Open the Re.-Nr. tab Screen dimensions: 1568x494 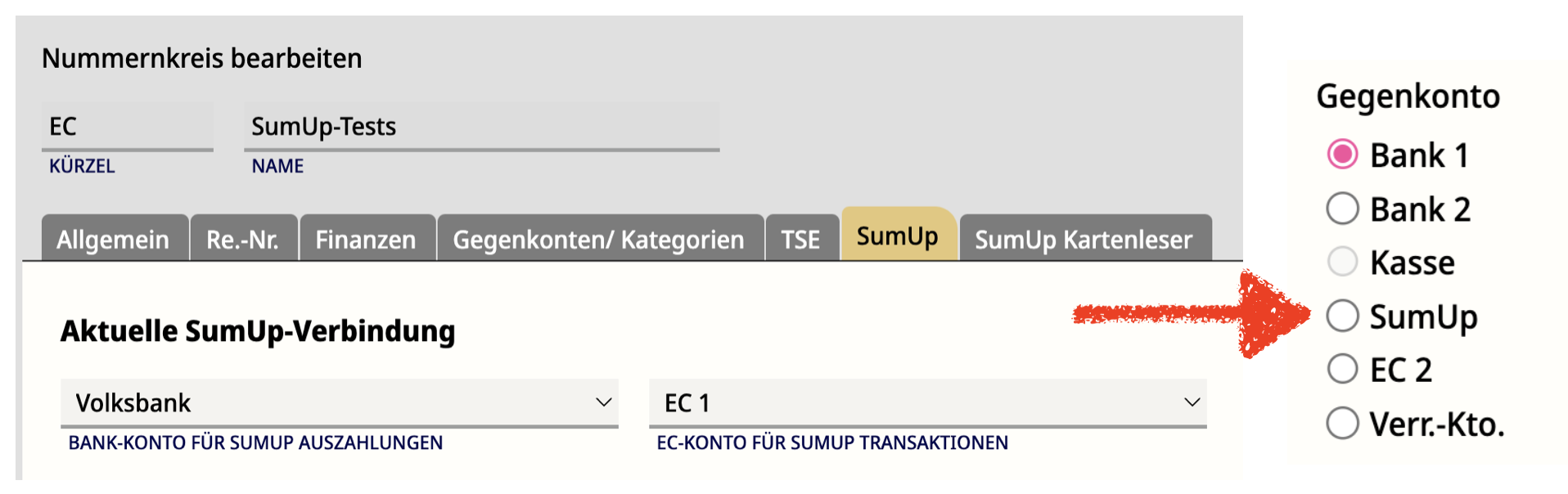[x=242, y=240]
